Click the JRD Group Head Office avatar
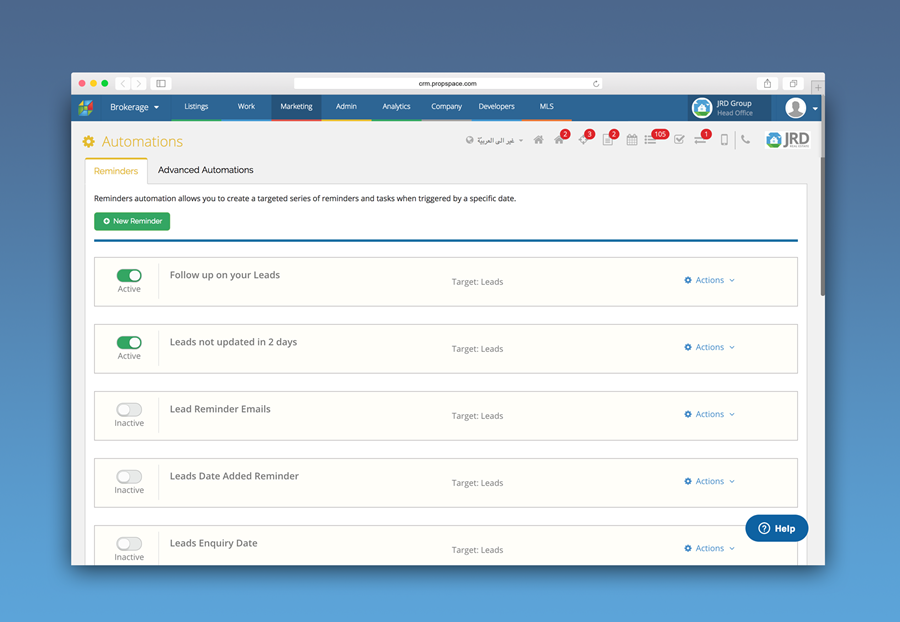Screen dimensions: 900x622 pyautogui.click(x=701, y=107)
